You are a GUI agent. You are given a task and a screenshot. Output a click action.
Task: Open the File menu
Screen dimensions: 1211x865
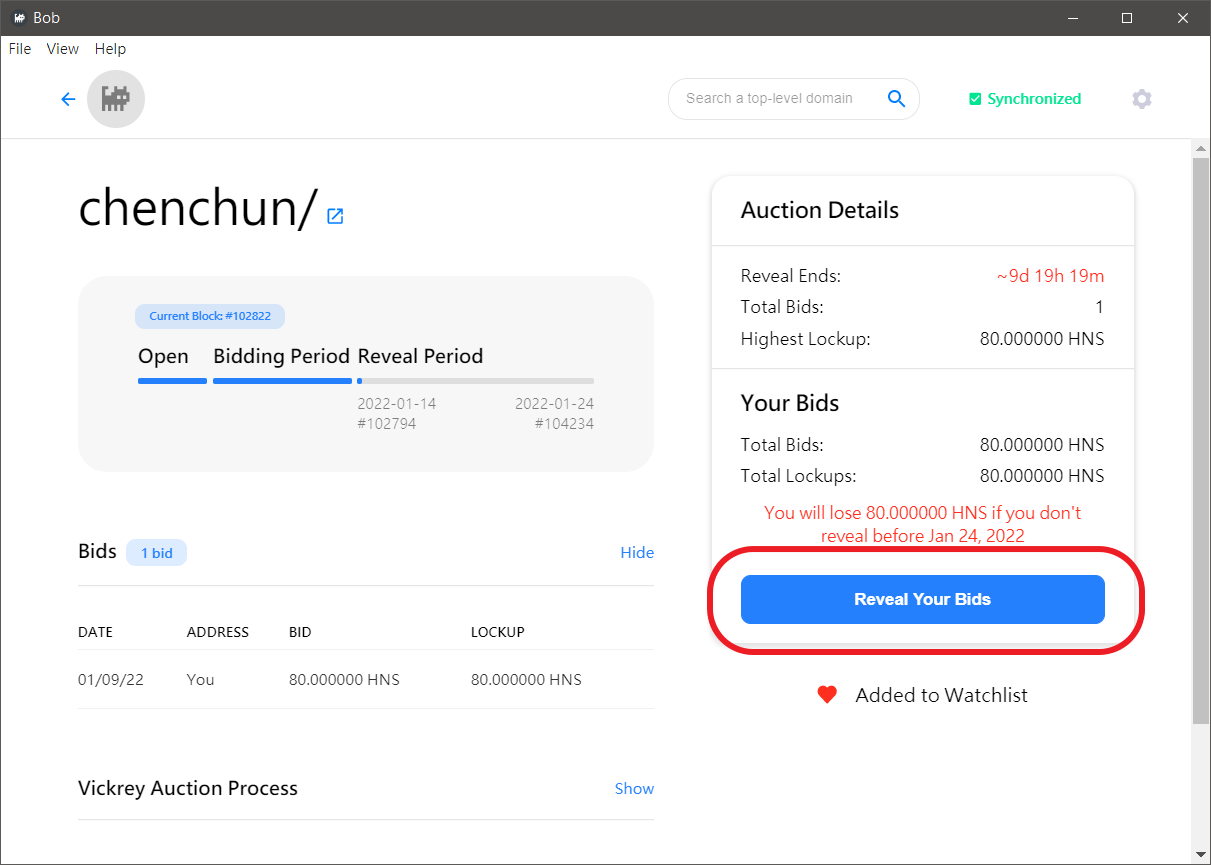[x=20, y=49]
